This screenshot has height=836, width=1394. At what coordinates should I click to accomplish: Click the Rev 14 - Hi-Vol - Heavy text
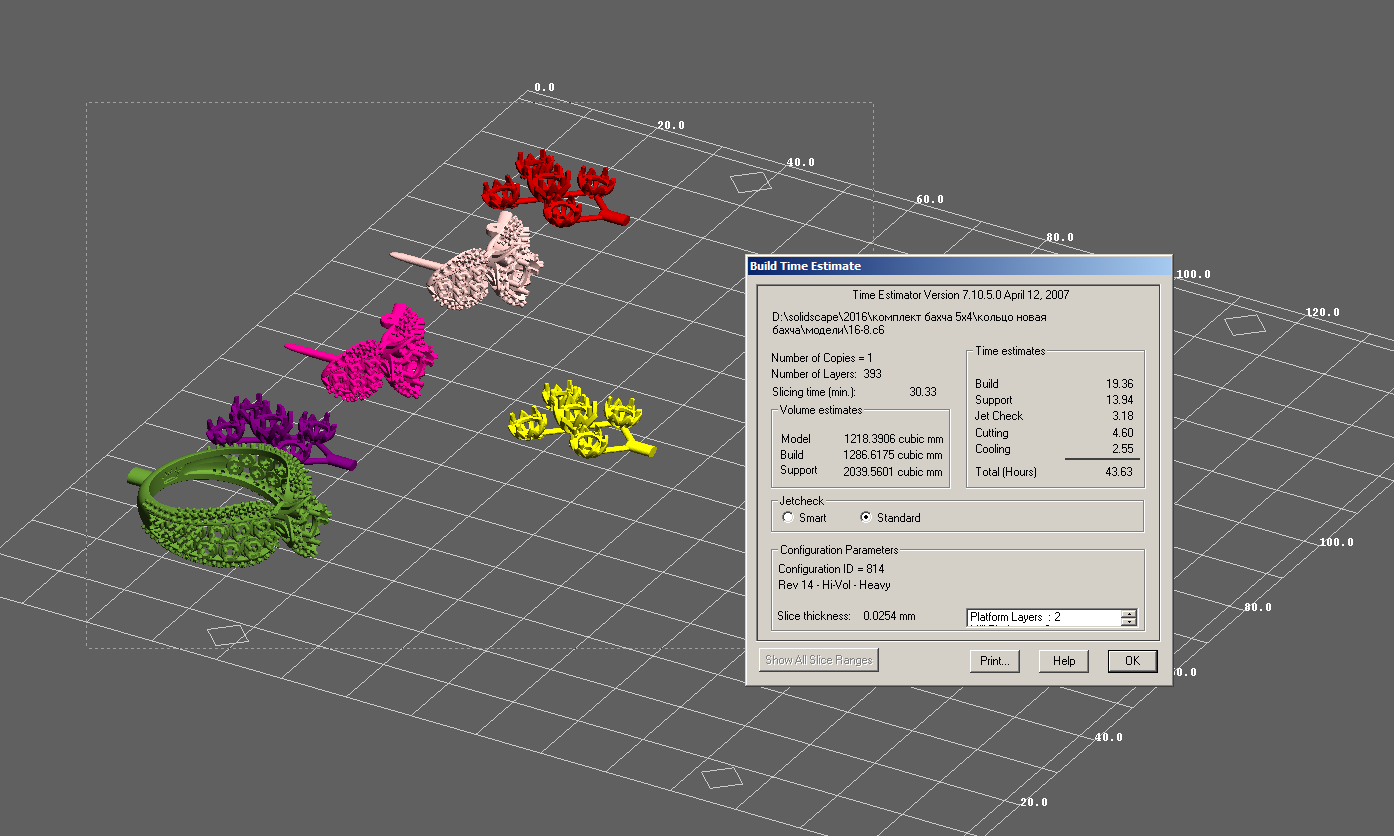point(834,585)
